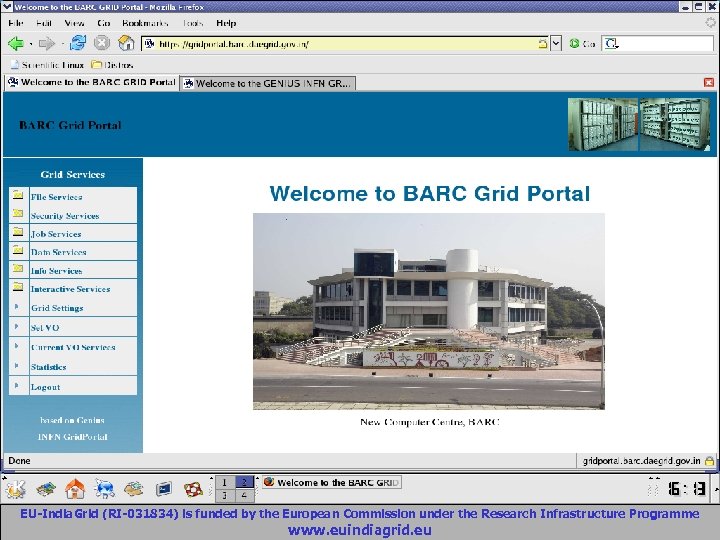Click the right server rack header image

coord(675,124)
